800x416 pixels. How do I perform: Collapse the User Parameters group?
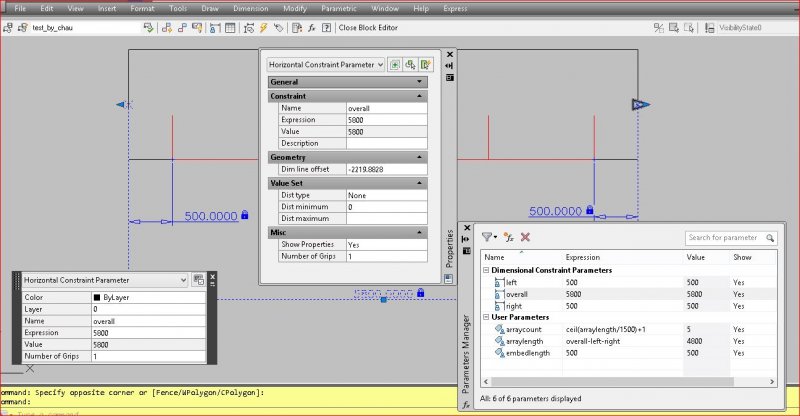(x=486, y=315)
